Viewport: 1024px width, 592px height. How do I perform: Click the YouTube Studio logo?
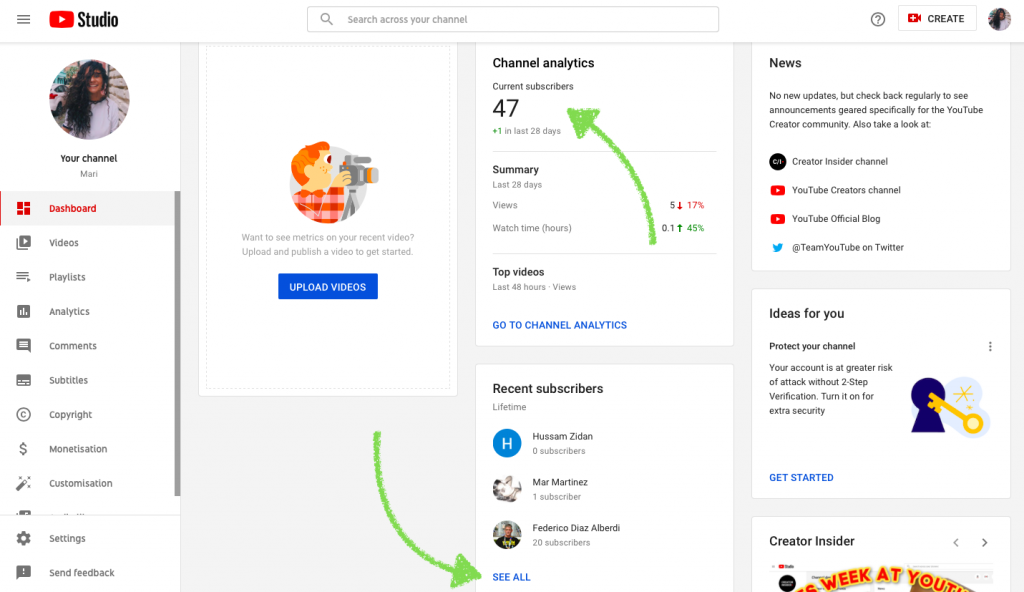(x=83, y=18)
